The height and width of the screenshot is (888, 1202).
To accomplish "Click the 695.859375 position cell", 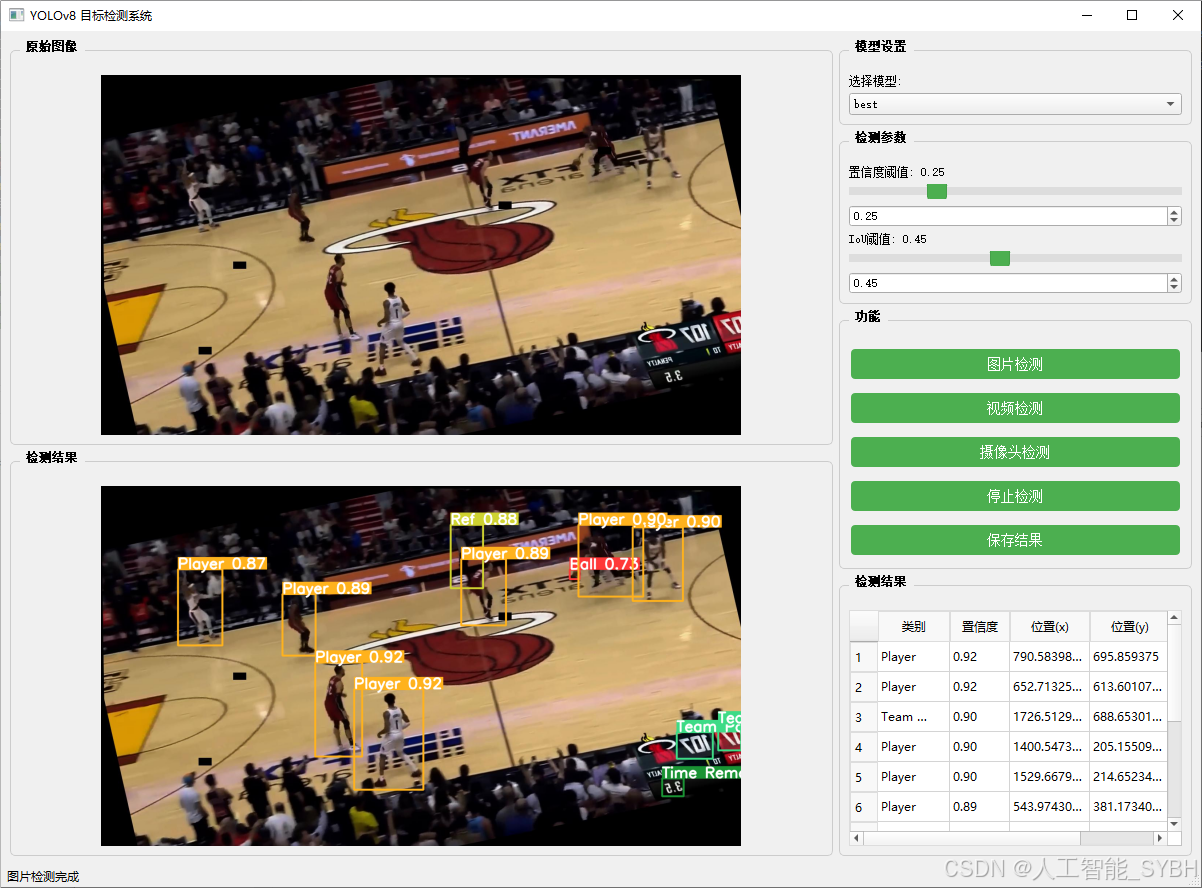I will [x=1128, y=657].
